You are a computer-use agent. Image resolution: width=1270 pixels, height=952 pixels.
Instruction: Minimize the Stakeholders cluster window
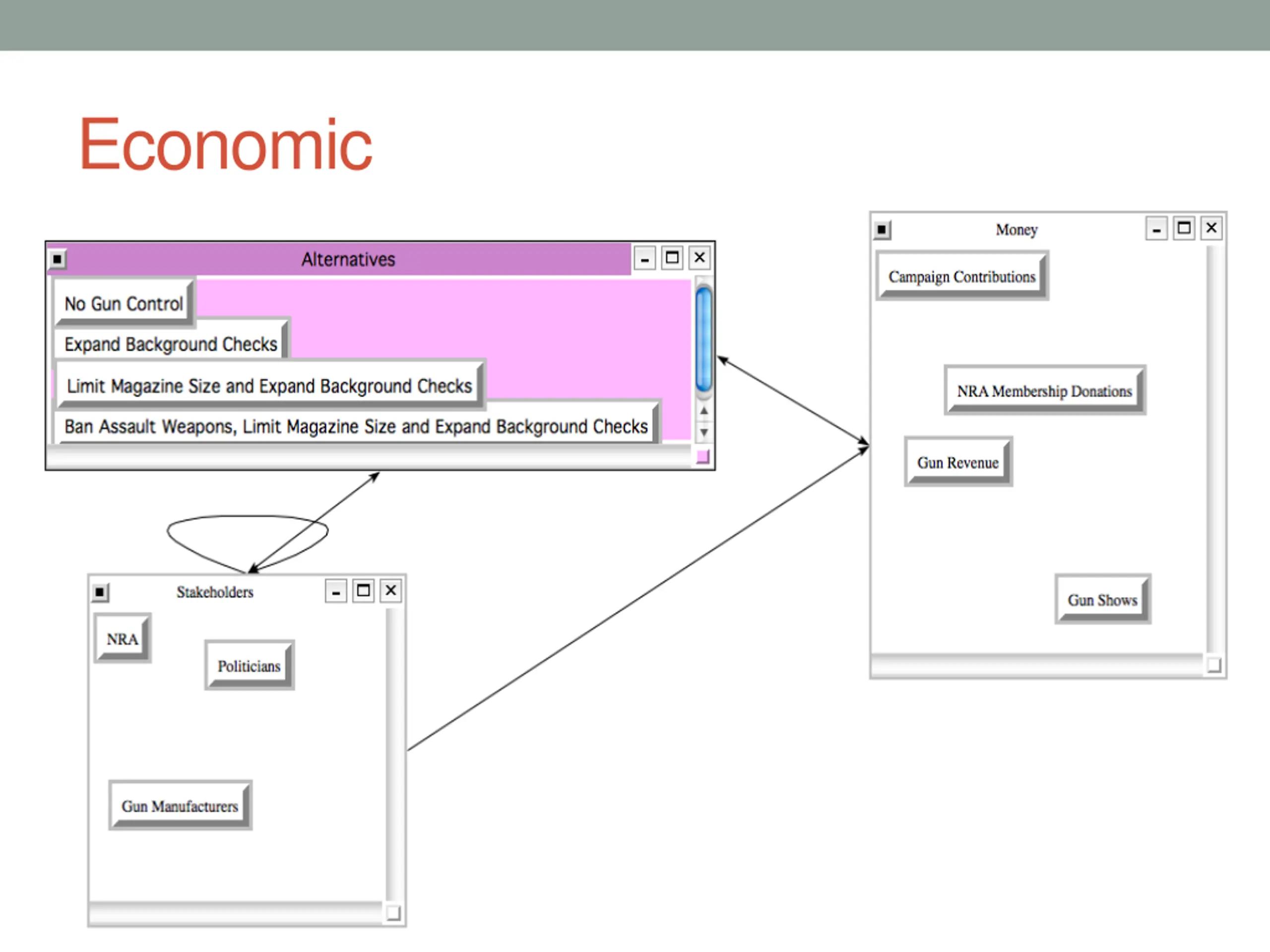[x=336, y=591]
